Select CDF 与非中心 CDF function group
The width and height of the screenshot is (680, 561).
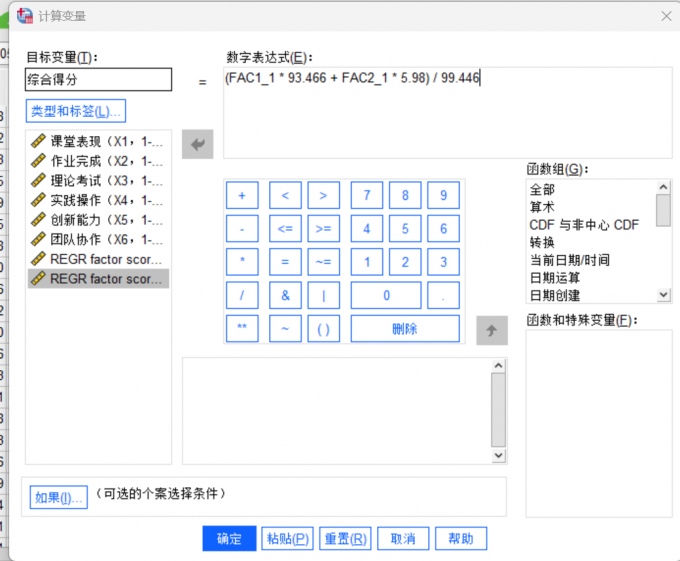584,225
